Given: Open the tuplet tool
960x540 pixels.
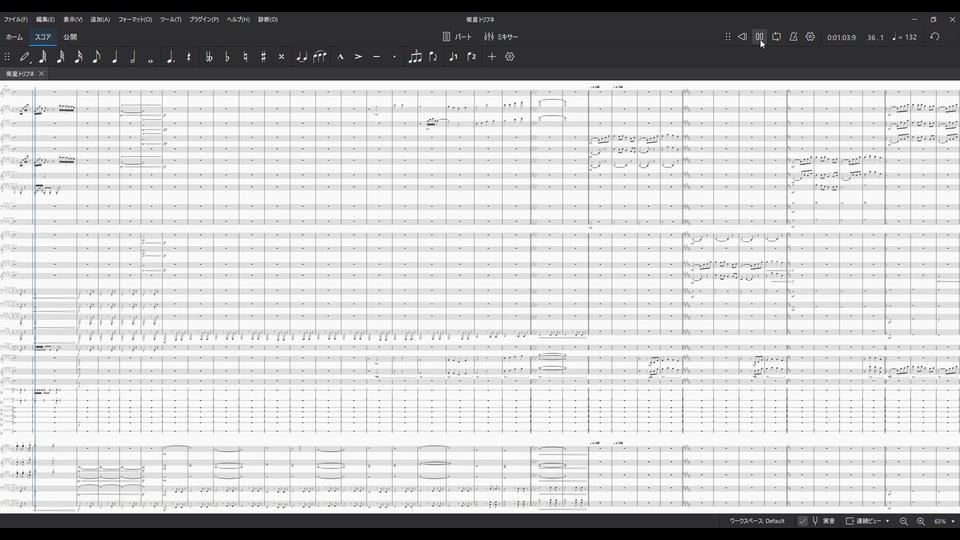Looking at the screenshot, I should 415,57.
